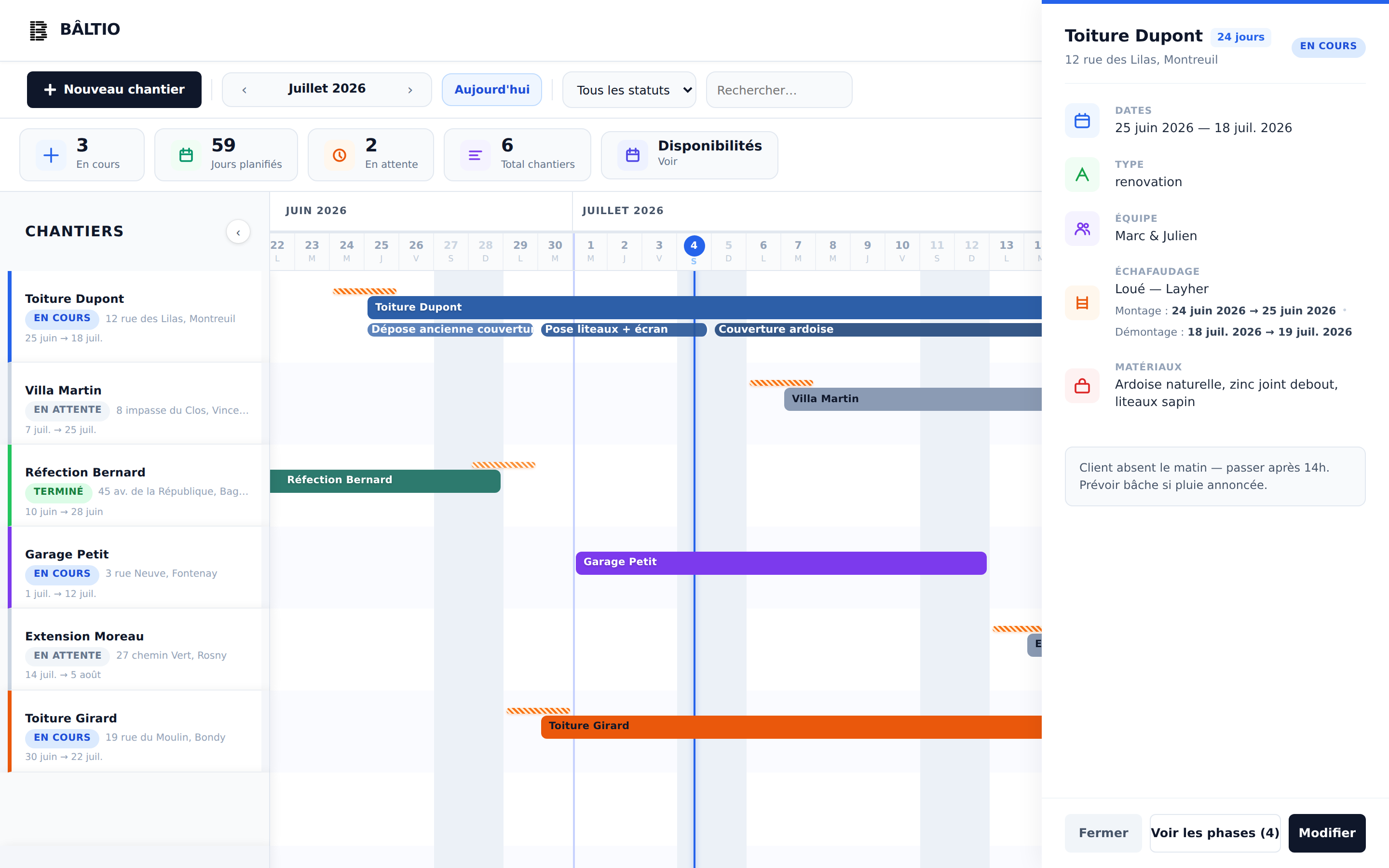This screenshot has height=868, width=1389.
Task: Click the purple Garage Petit Gantt bar
Action: [x=781, y=563]
